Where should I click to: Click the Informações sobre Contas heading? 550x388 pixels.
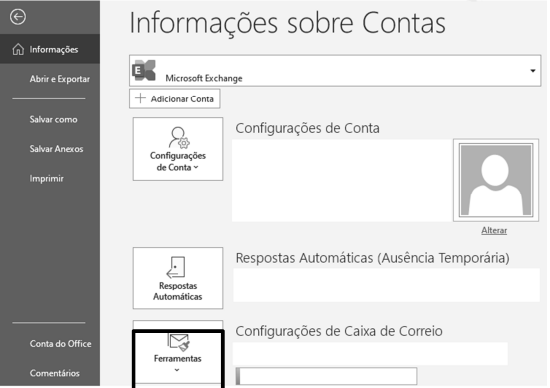(x=287, y=23)
